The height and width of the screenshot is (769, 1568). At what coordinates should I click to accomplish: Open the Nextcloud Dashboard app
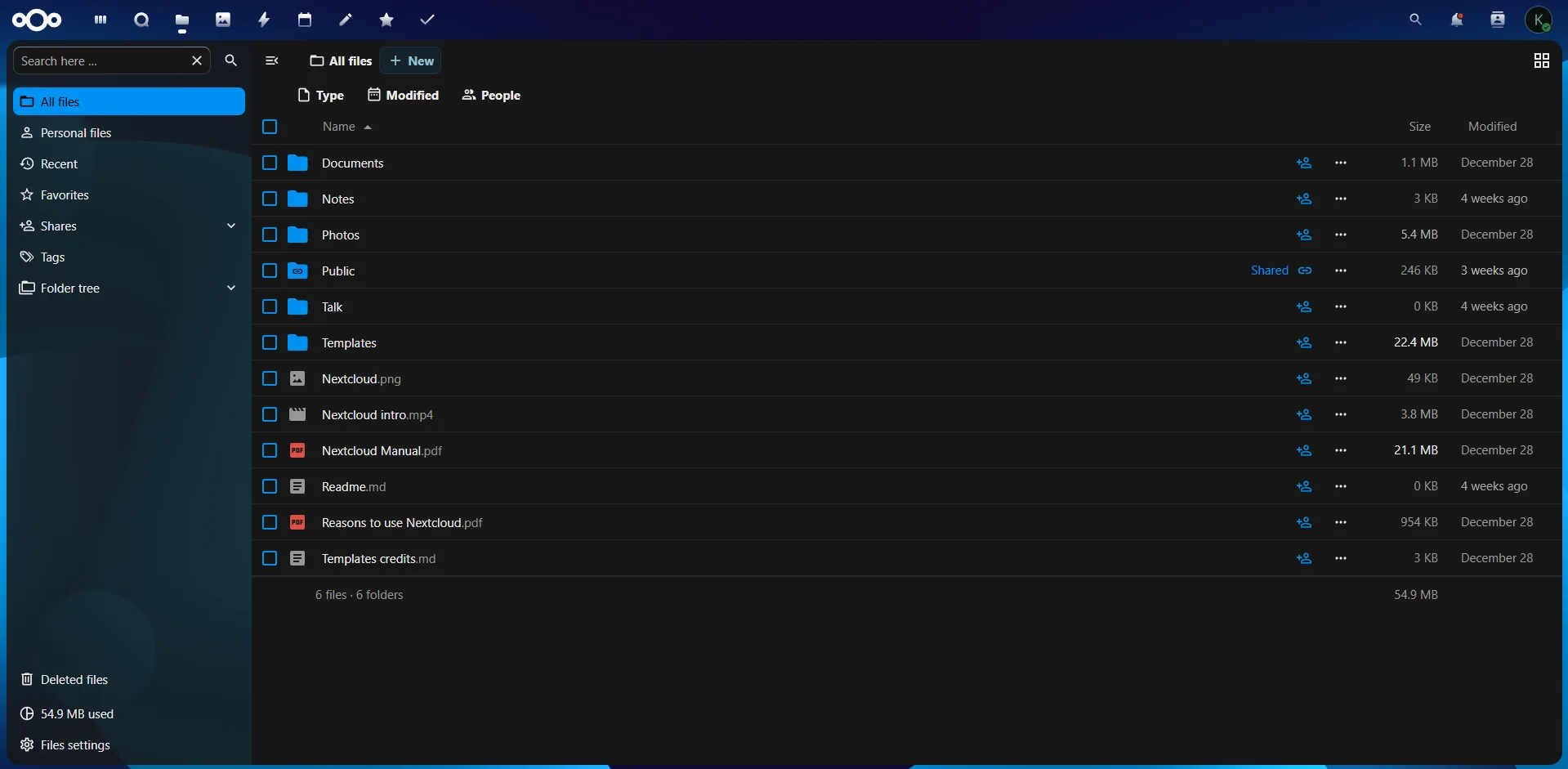click(100, 20)
